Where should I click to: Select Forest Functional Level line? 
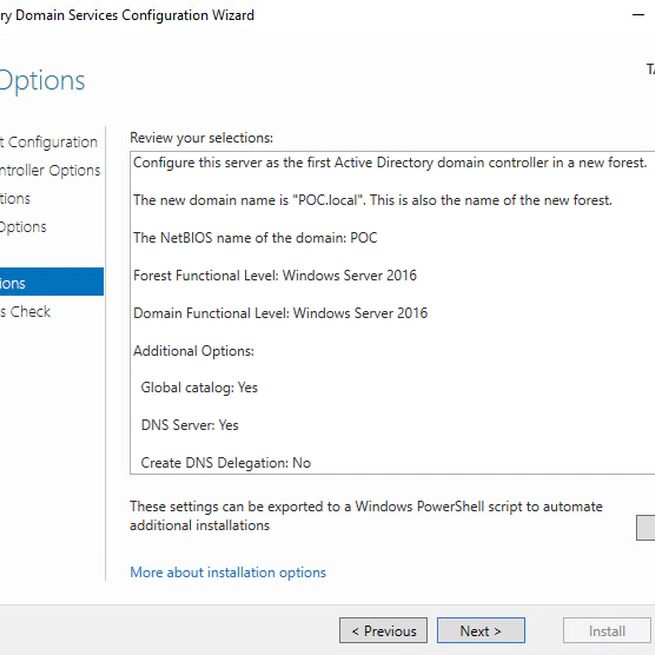point(275,275)
